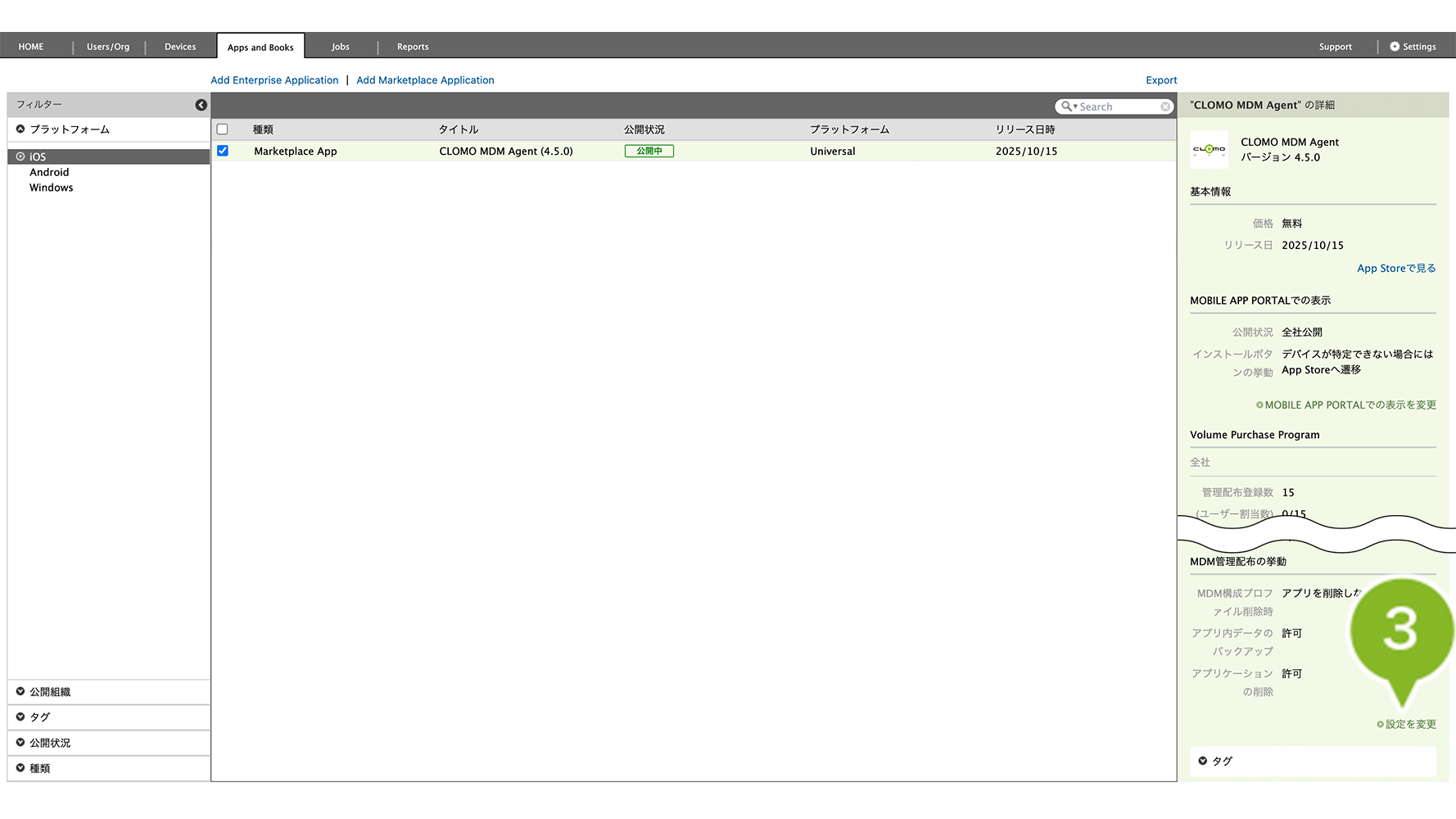1456x819 pixels.
Task: Expand the タグ section in details panel
Action: click(x=1222, y=761)
